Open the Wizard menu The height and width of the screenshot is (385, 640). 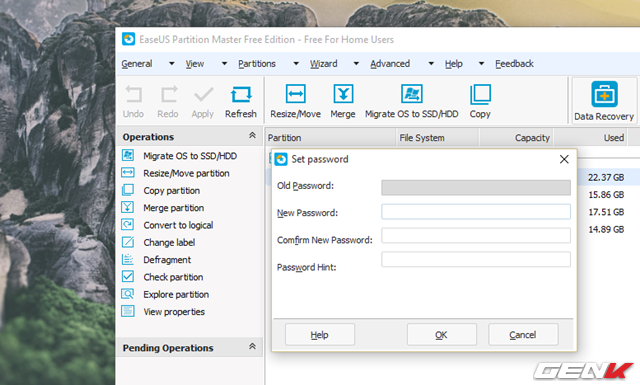pyautogui.click(x=323, y=64)
